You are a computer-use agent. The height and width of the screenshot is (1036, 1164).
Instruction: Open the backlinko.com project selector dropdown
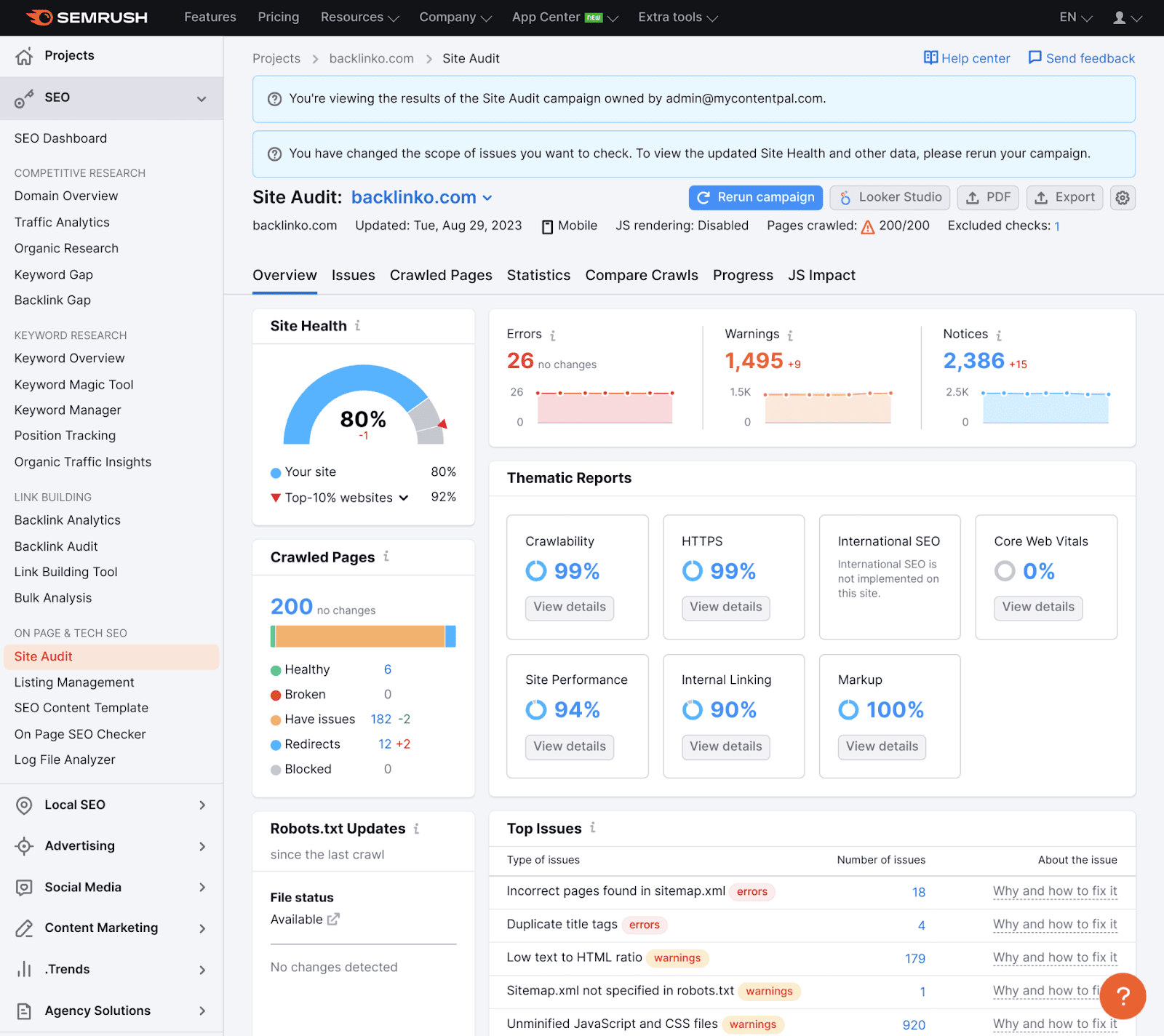422,197
